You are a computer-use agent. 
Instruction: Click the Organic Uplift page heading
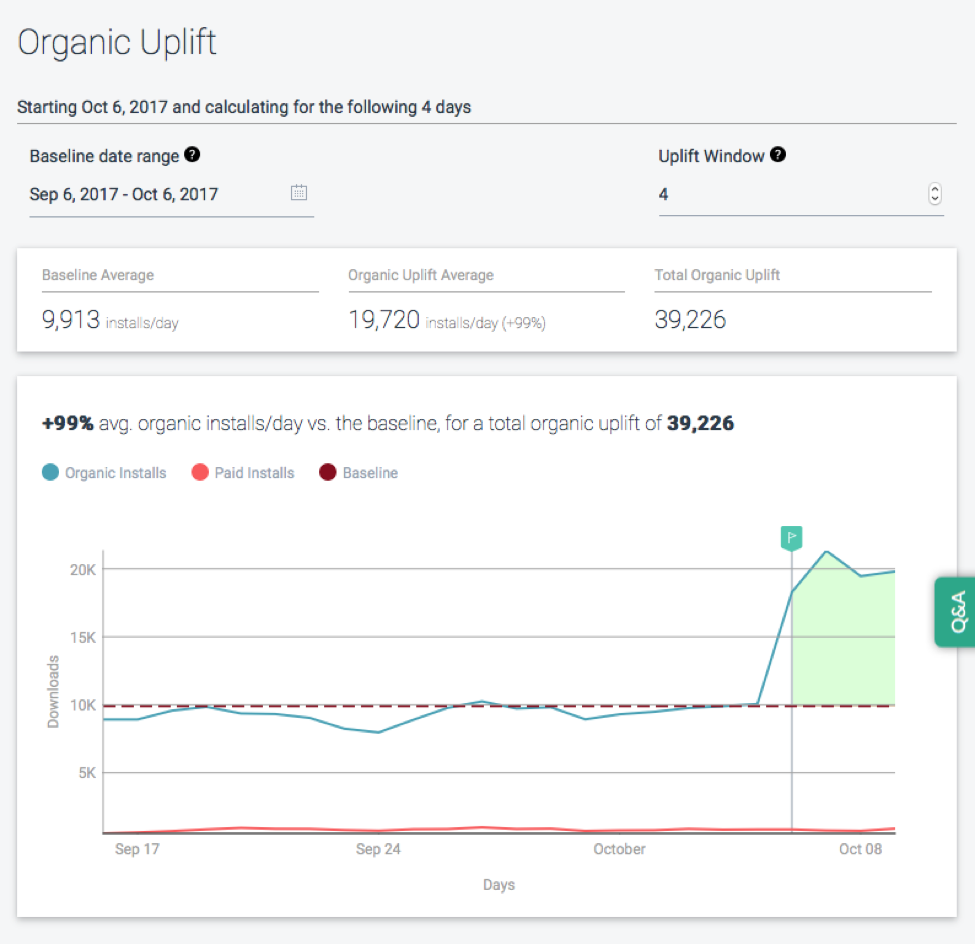[x=117, y=43]
